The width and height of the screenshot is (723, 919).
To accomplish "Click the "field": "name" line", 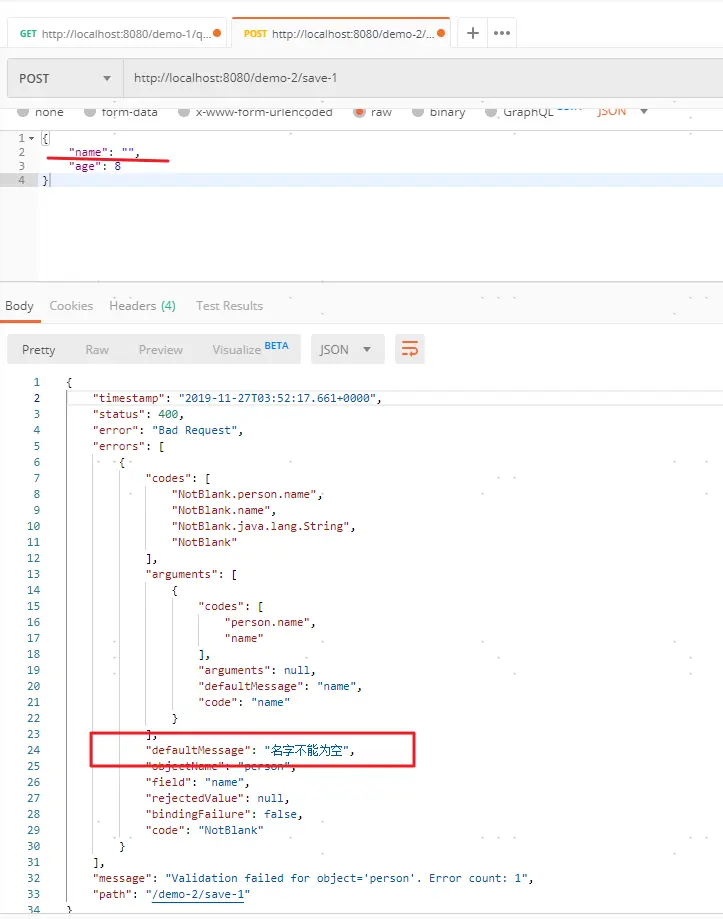I will (197, 782).
